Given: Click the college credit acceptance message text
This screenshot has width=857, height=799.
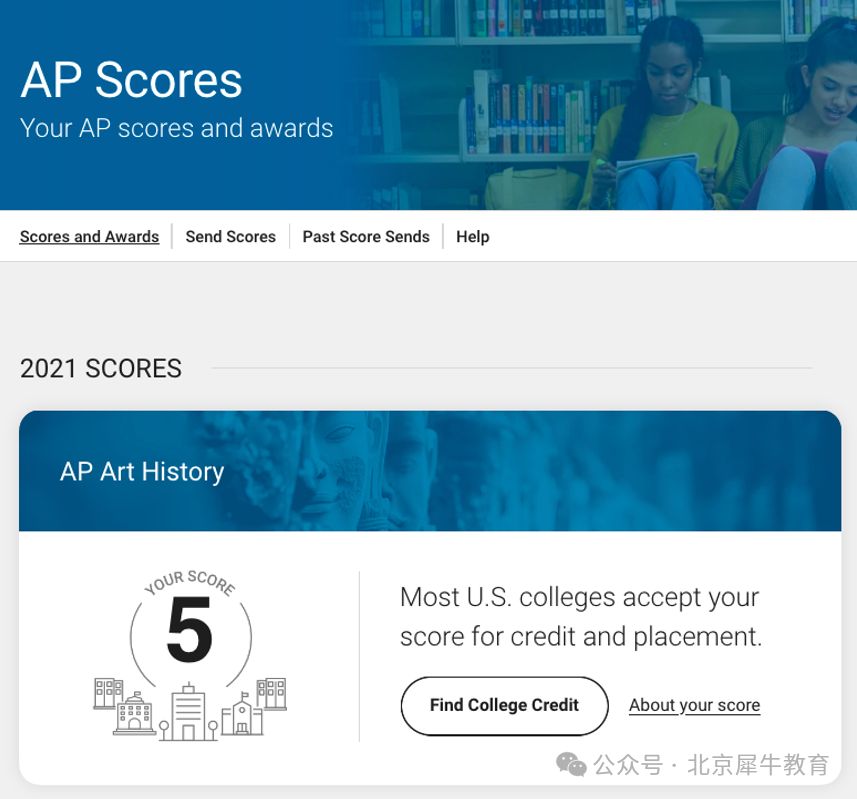Looking at the screenshot, I should 580,616.
